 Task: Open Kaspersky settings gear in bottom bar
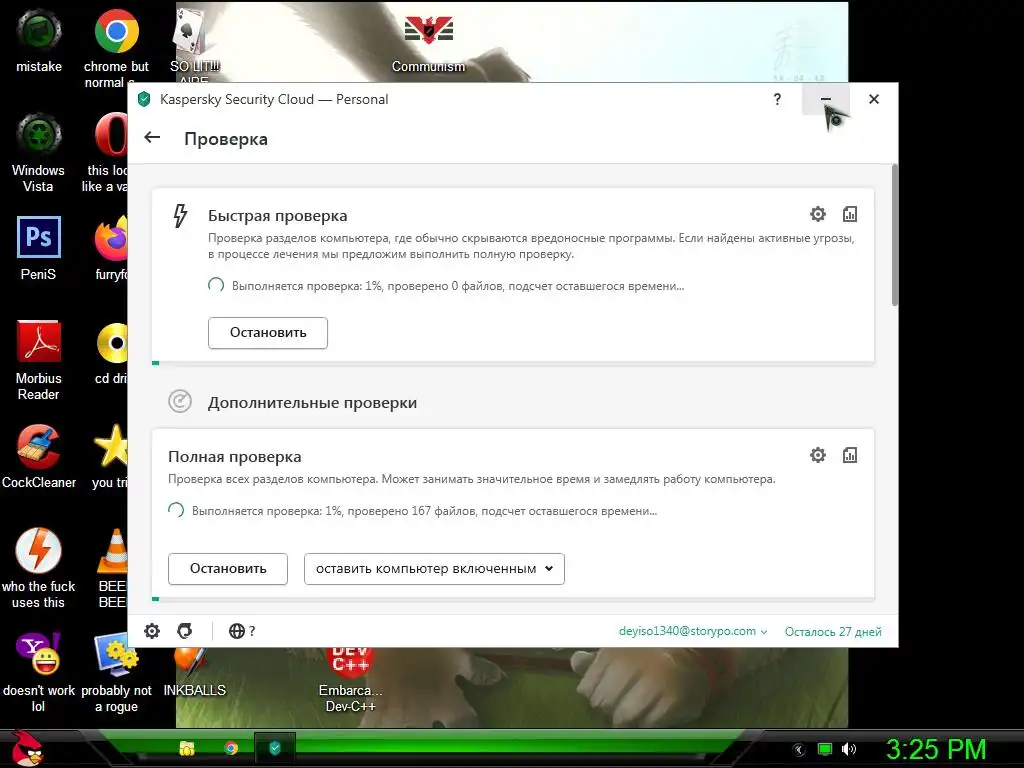(x=152, y=631)
